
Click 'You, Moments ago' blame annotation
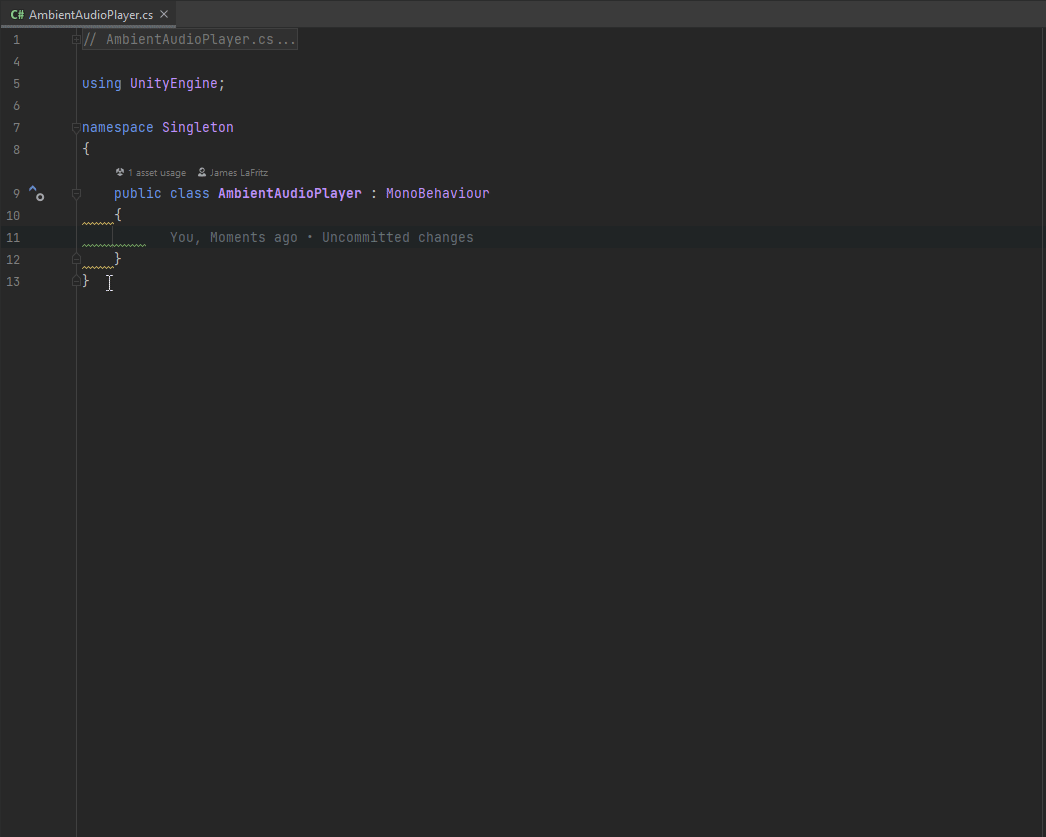click(x=233, y=237)
